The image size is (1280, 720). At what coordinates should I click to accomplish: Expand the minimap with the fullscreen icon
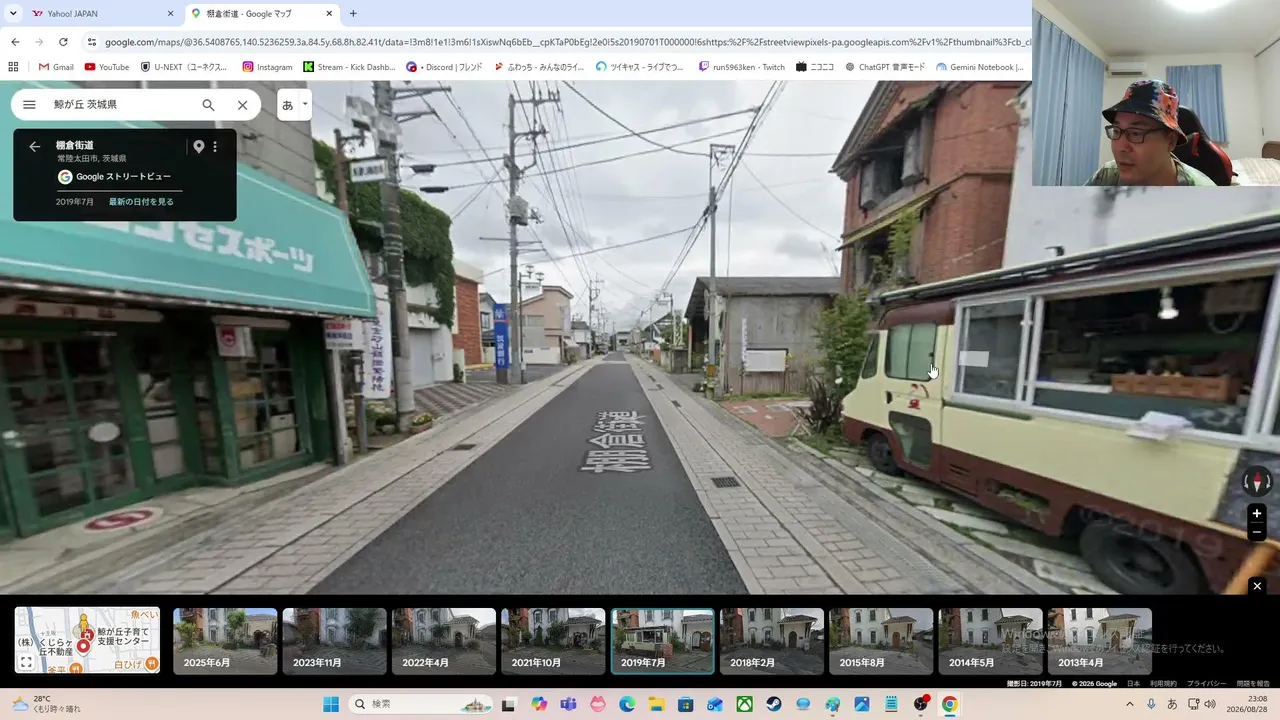[x=27, y=662]
